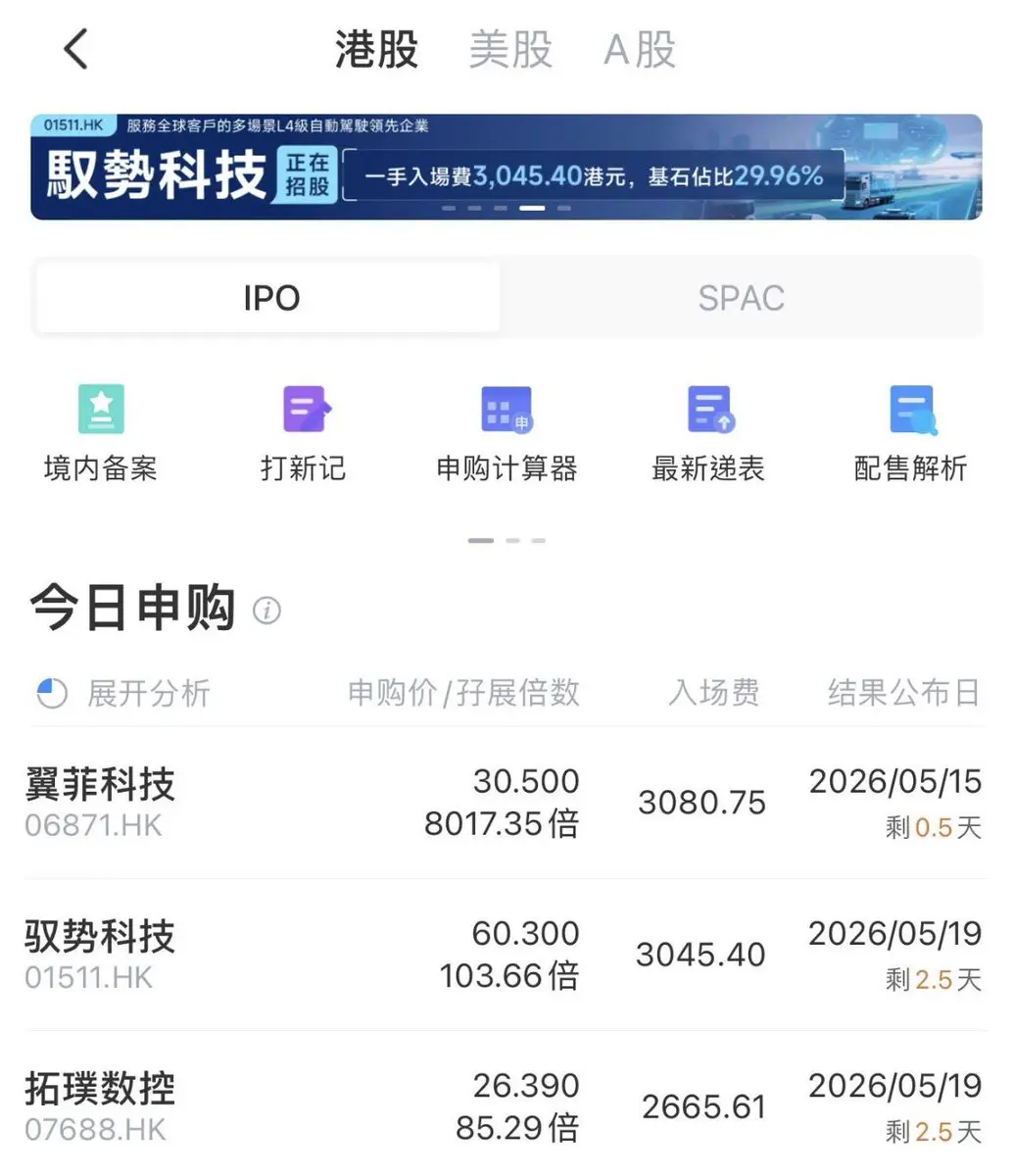Tap entry fee 2665.61
1013x1176 pixels.
point(703,1106)
